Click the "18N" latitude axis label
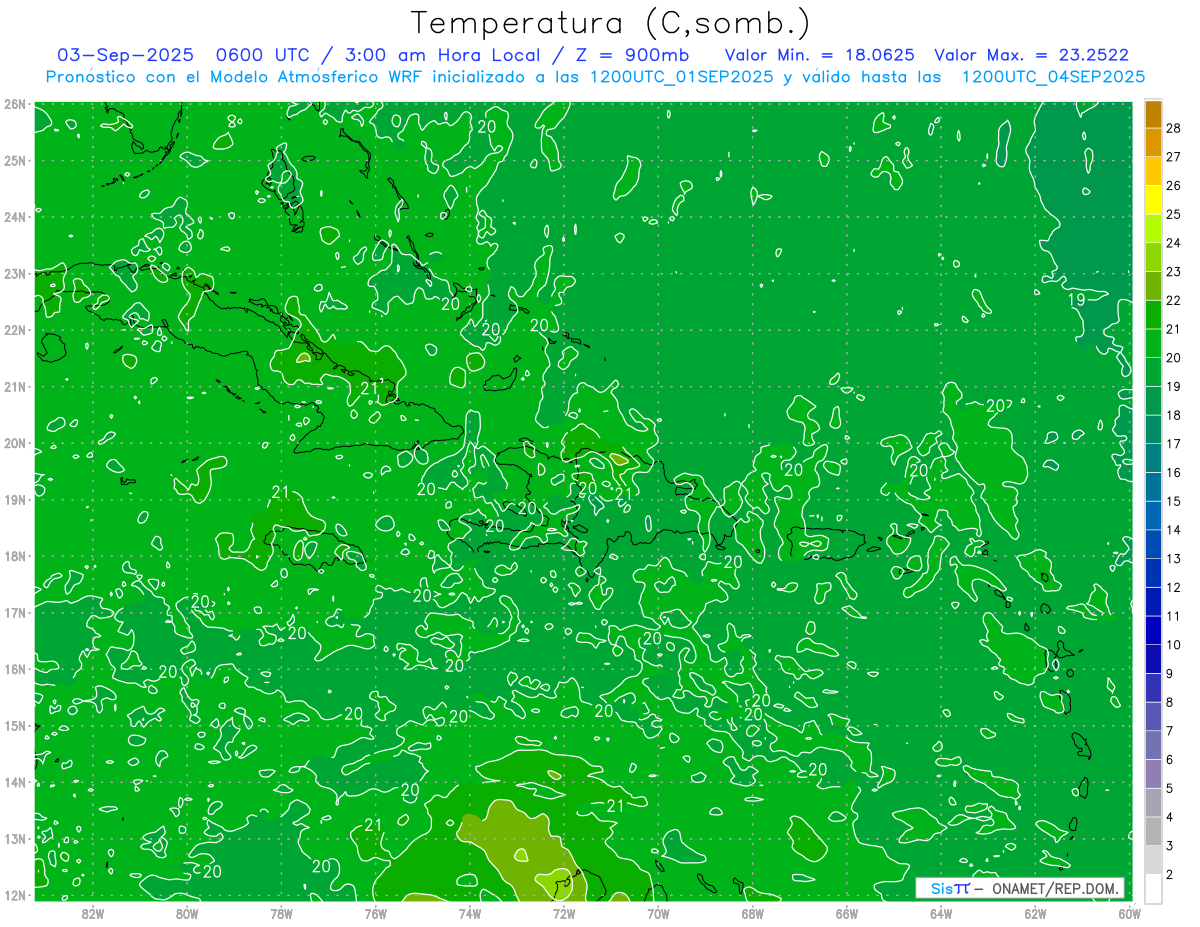The width and height of the screenshot is (1200, 927). [15, 556]
